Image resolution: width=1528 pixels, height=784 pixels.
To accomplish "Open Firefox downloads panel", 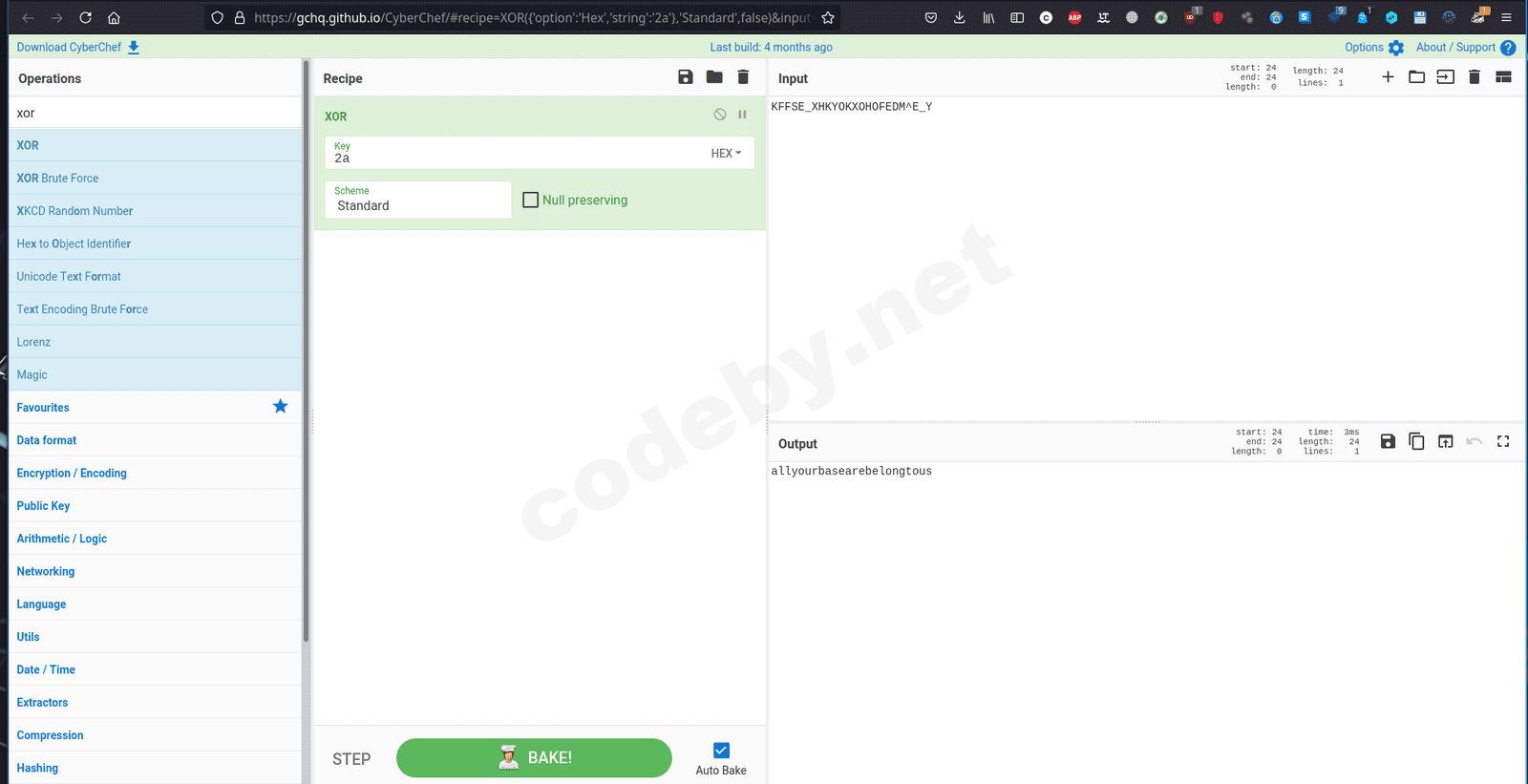I will (960, 18).
